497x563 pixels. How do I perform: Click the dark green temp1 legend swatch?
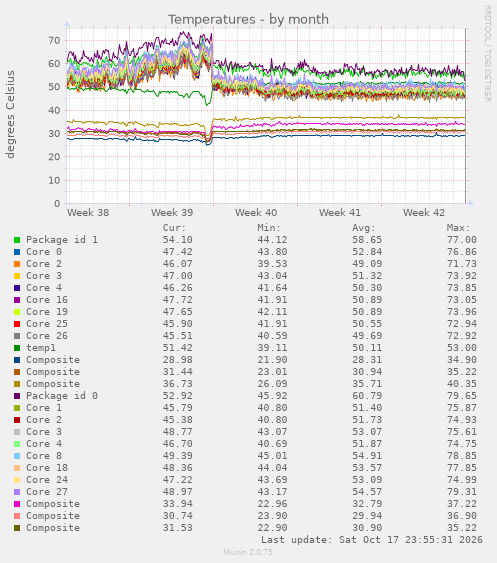point(17,348)
